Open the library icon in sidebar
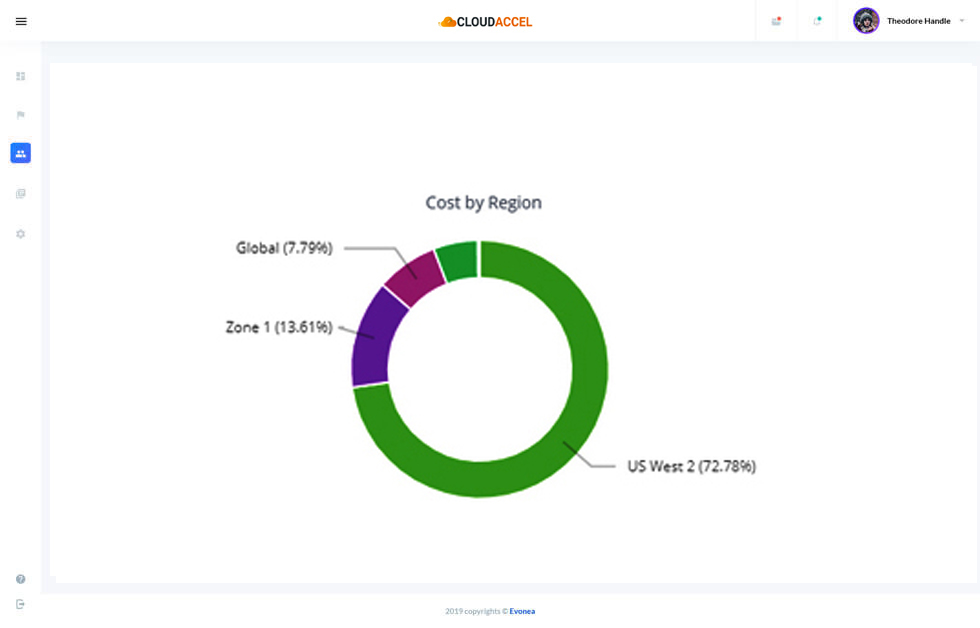The image size is (980, 628). 20,194
